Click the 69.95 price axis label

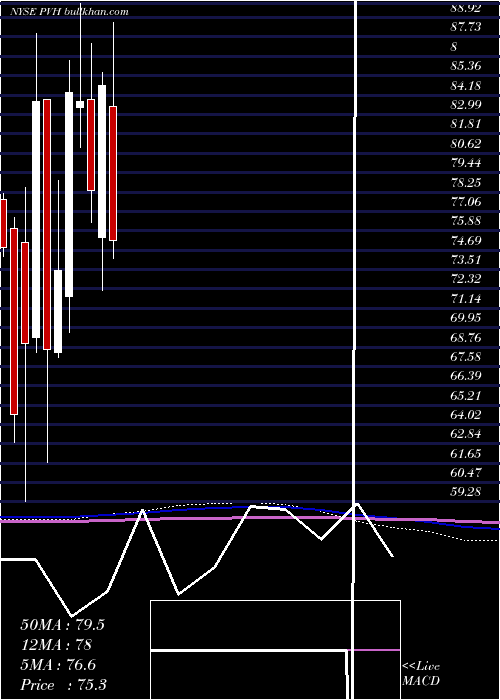pos(466,318)
